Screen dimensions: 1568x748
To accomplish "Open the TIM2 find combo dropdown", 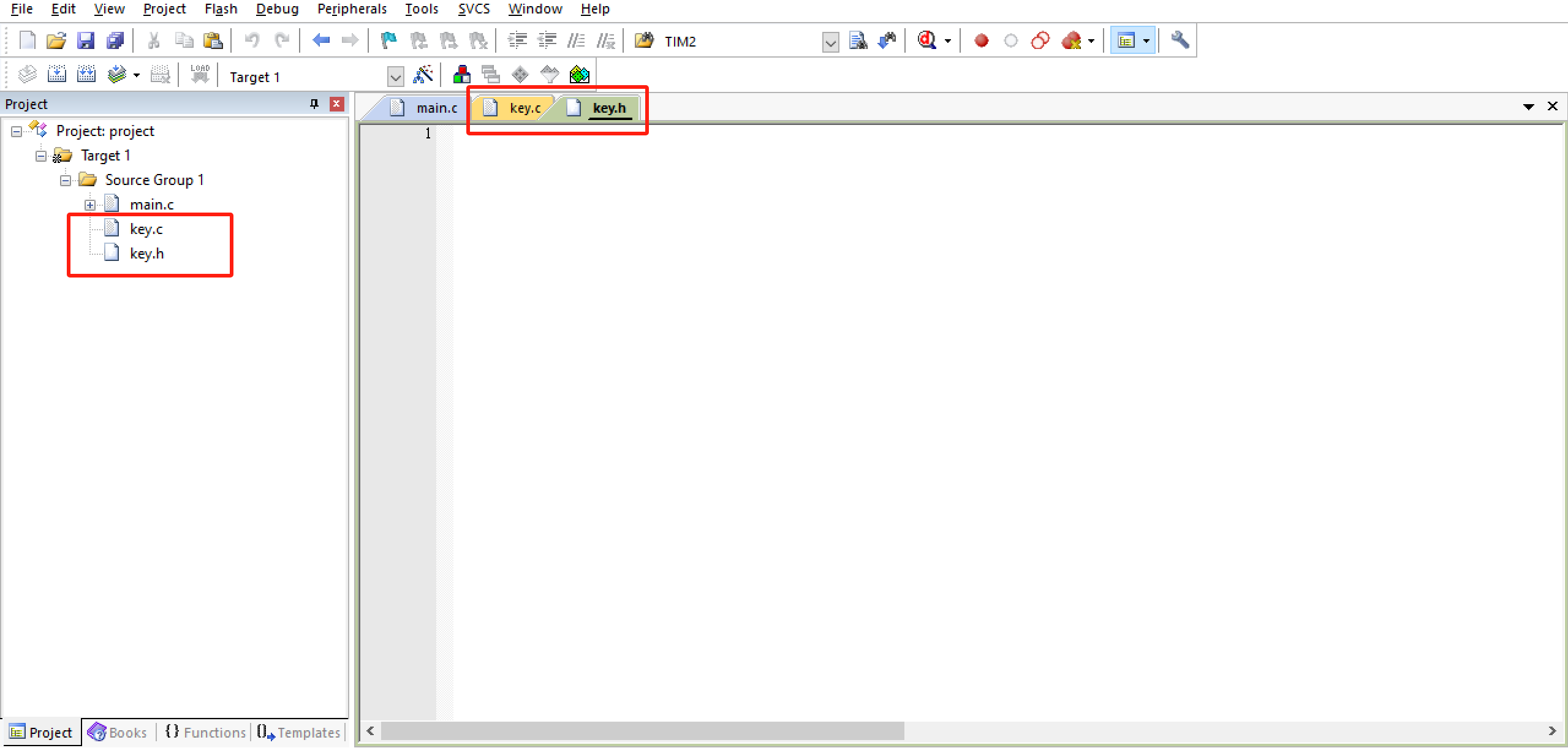I will pos(830,42).
